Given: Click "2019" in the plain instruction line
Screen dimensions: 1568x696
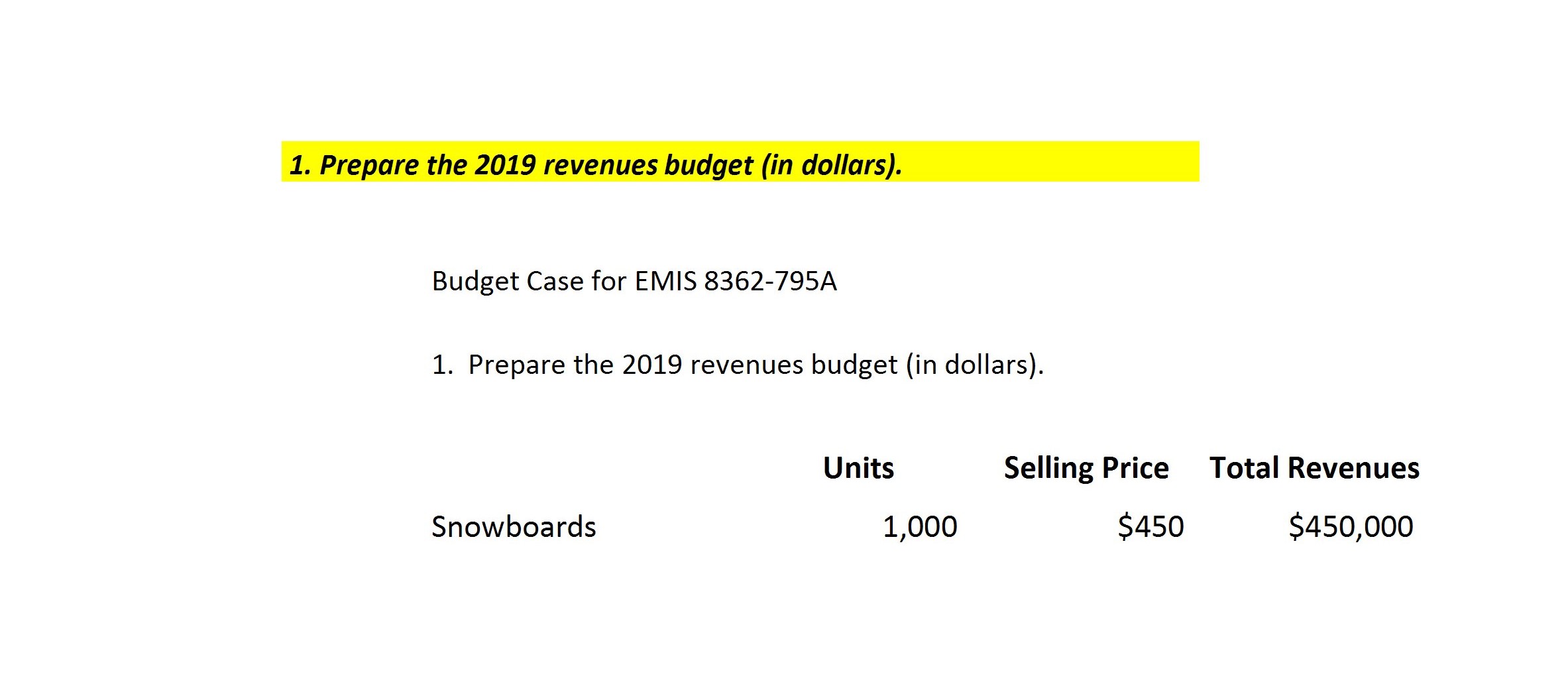Looking at the screenshot, I should 651,365.
